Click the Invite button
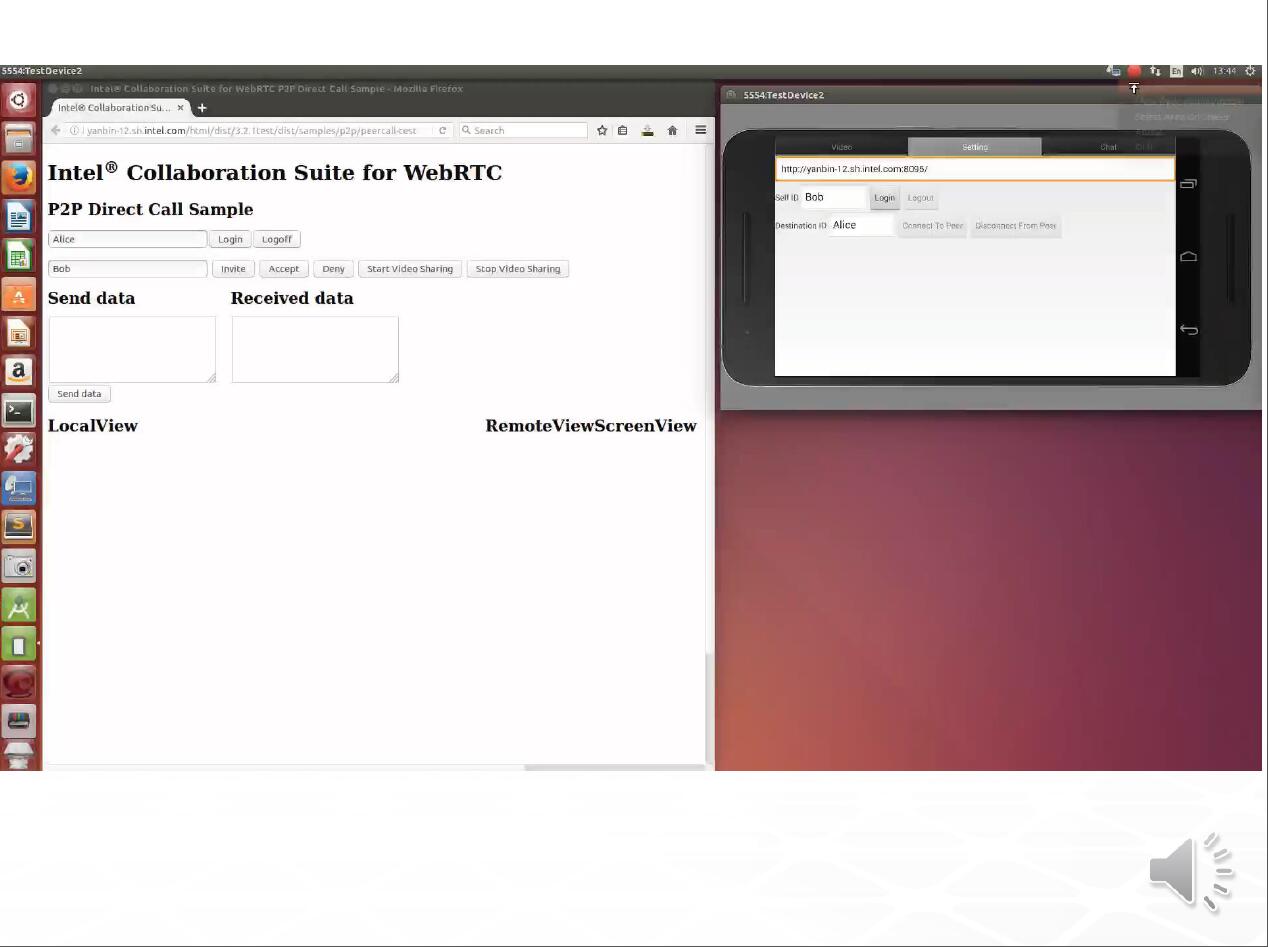This screenshot has width=1268, height=947. (233, 269)
